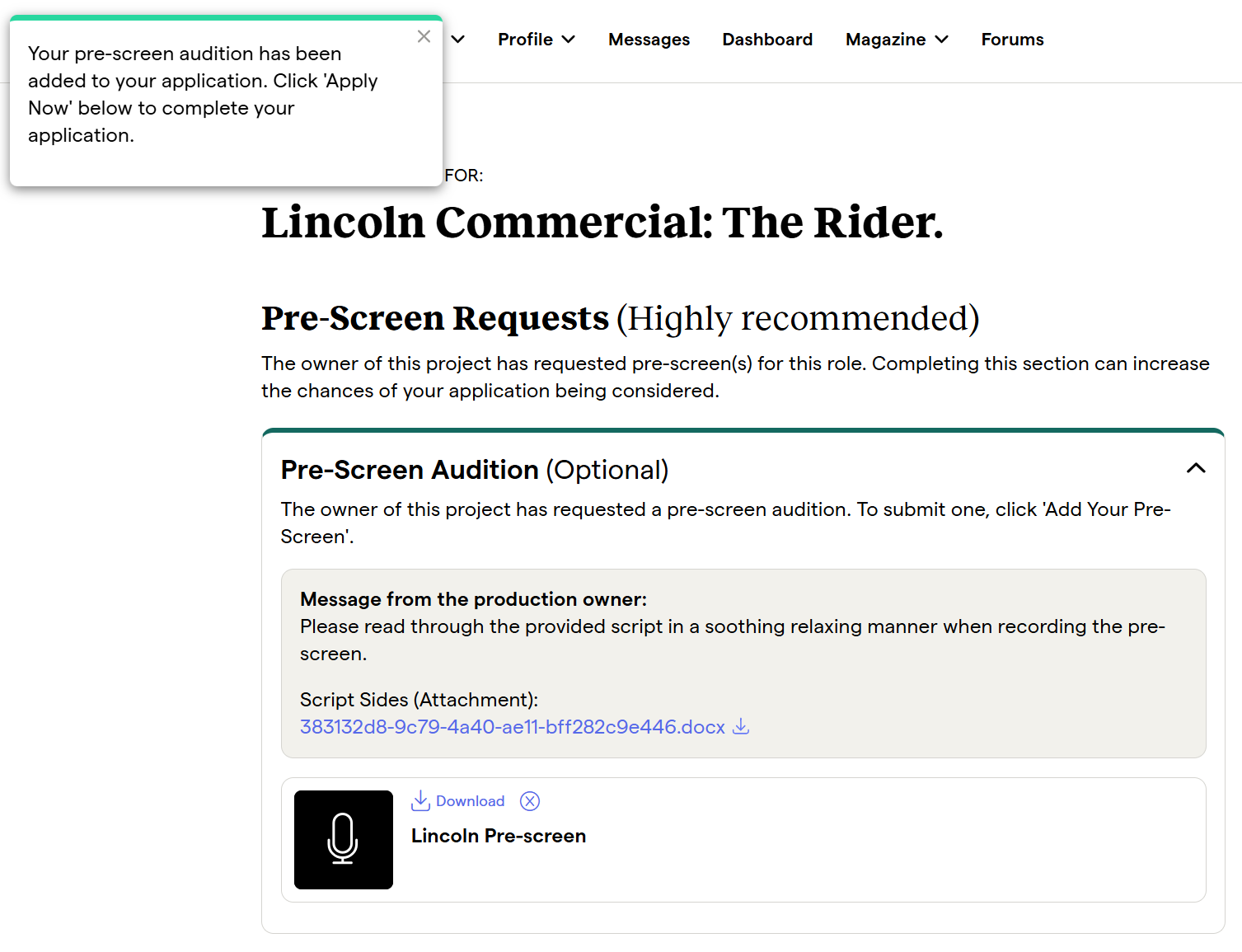Open the Profile dropdown menu

pos(537,40)
